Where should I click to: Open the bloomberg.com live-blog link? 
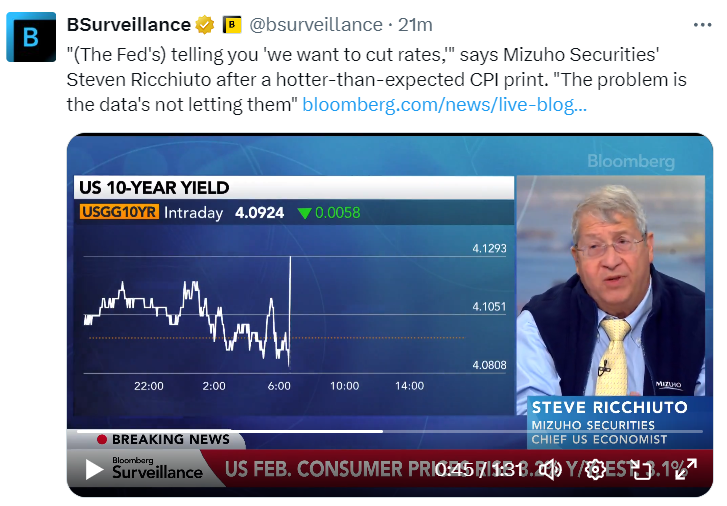[444, 104]
